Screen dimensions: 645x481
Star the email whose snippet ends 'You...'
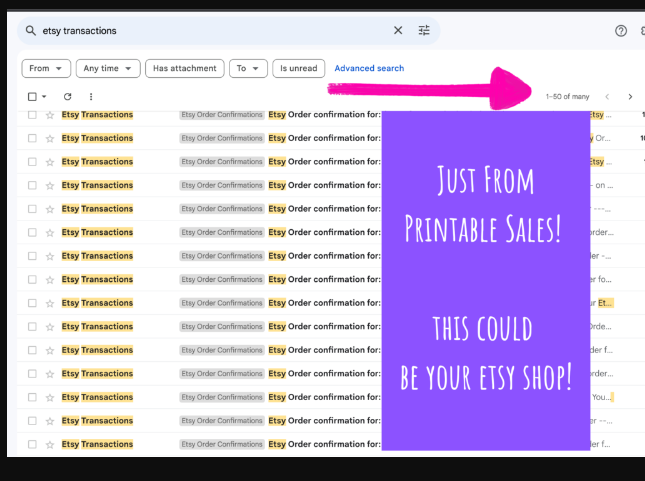point(50,397)
